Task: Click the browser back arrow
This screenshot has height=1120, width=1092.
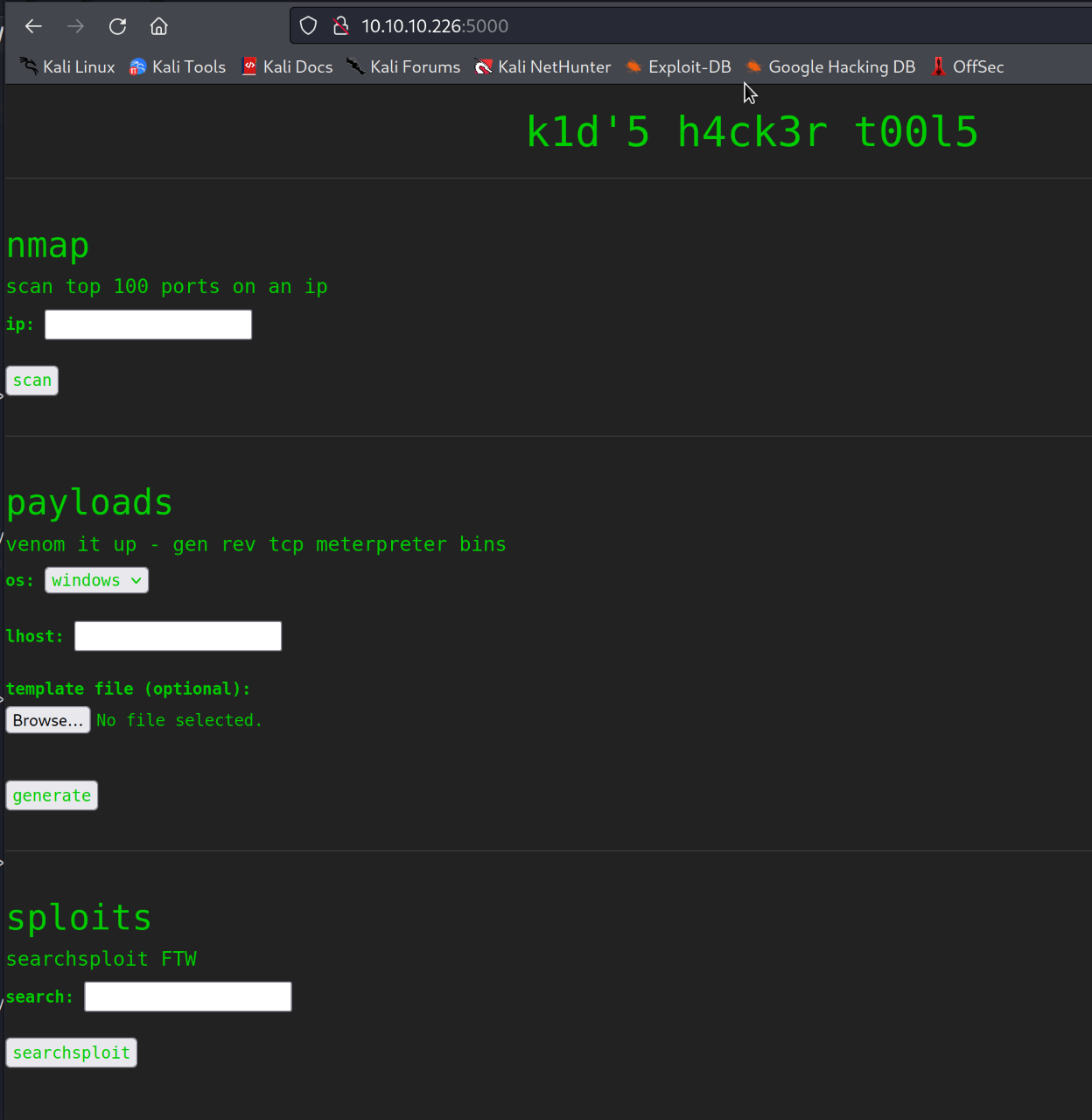Action: (33, 26)
